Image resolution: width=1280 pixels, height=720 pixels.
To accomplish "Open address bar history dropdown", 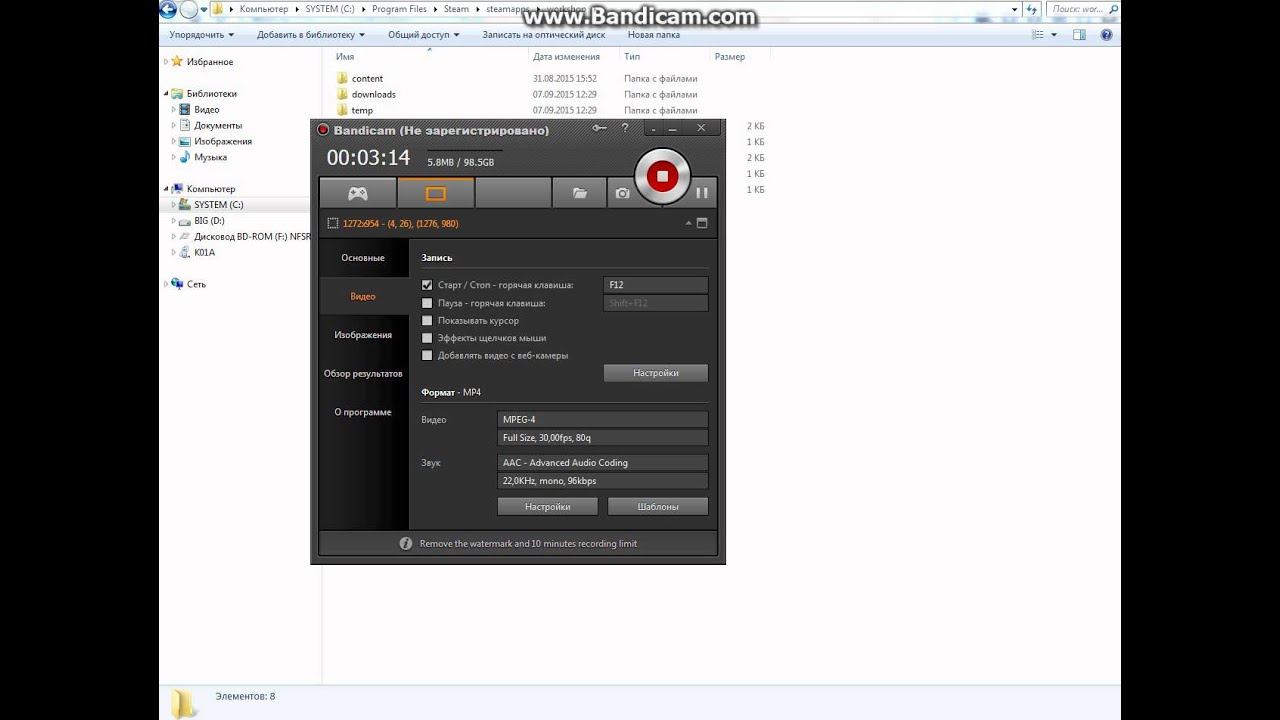I will pyautogui.click(x=1014, y=9).
